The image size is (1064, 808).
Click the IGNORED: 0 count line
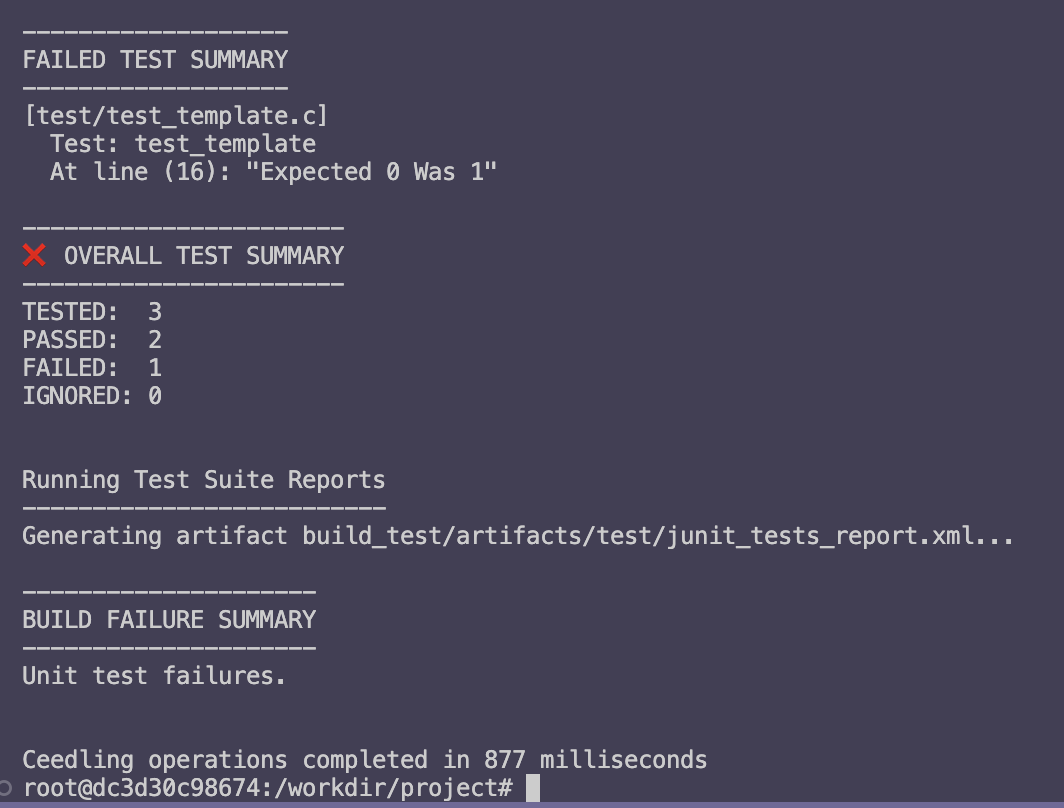pos(92,396)
